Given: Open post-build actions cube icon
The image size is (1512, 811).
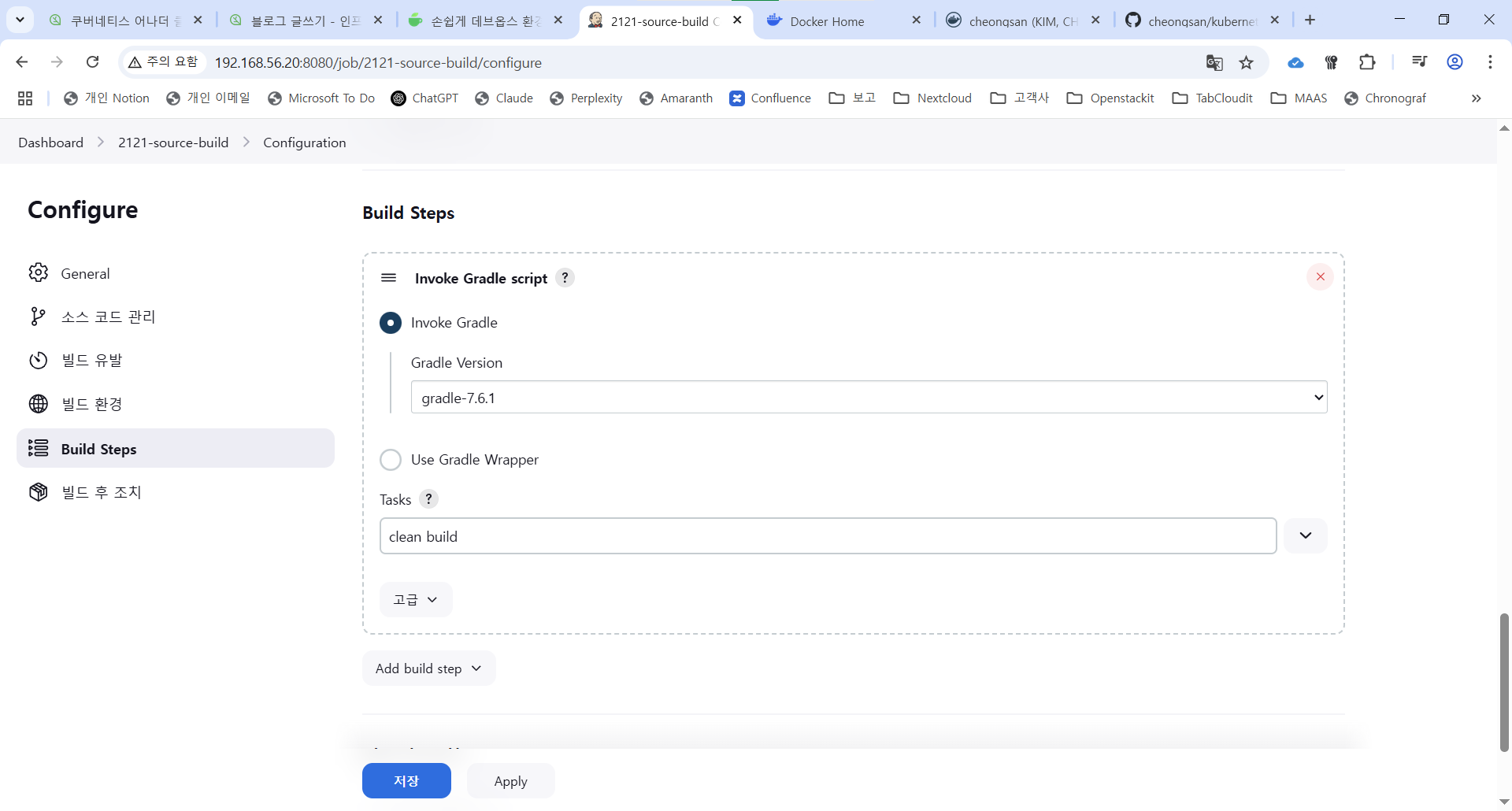Looking at the screenshot, I should pyautogui.click(x=38, y=492).
